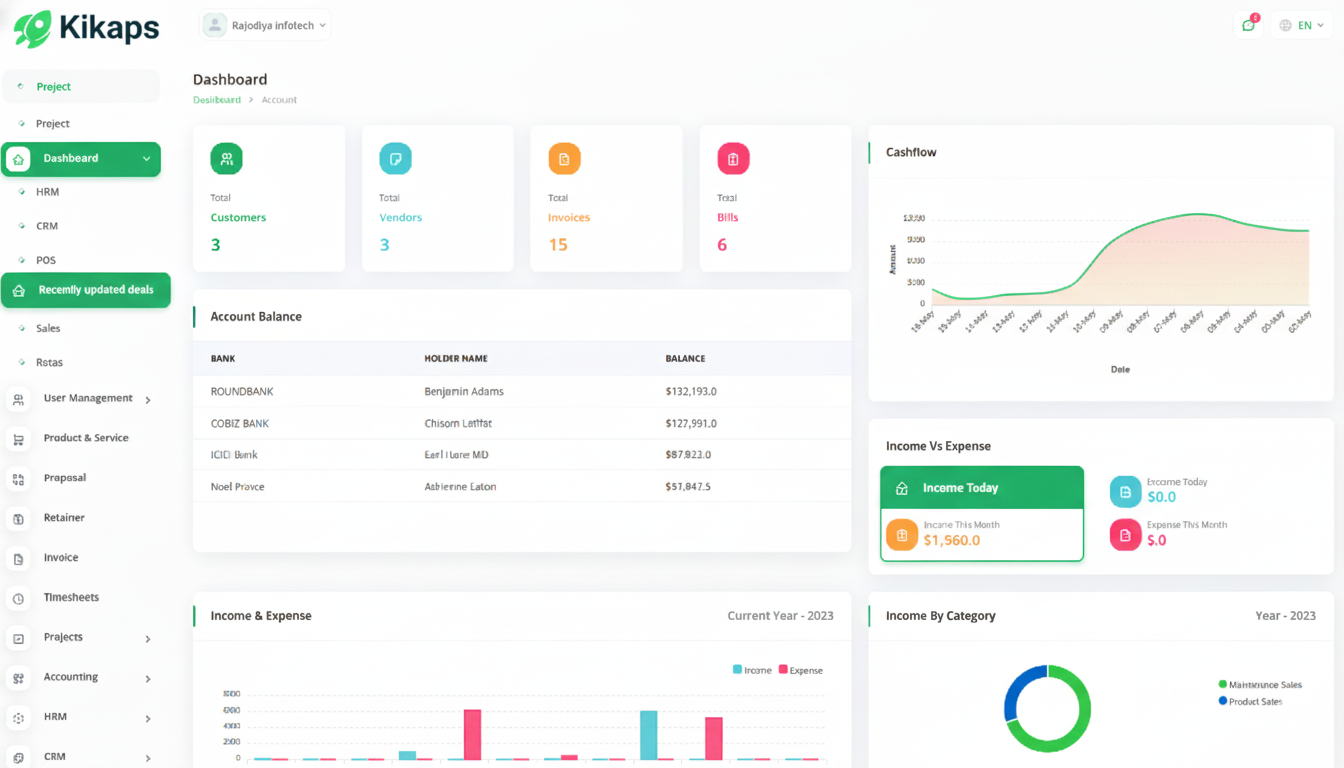The width and height of the screenshot is (1344, 768).
Task: Click the pink Total Bills icon
Action: click(x=733, y=158)
